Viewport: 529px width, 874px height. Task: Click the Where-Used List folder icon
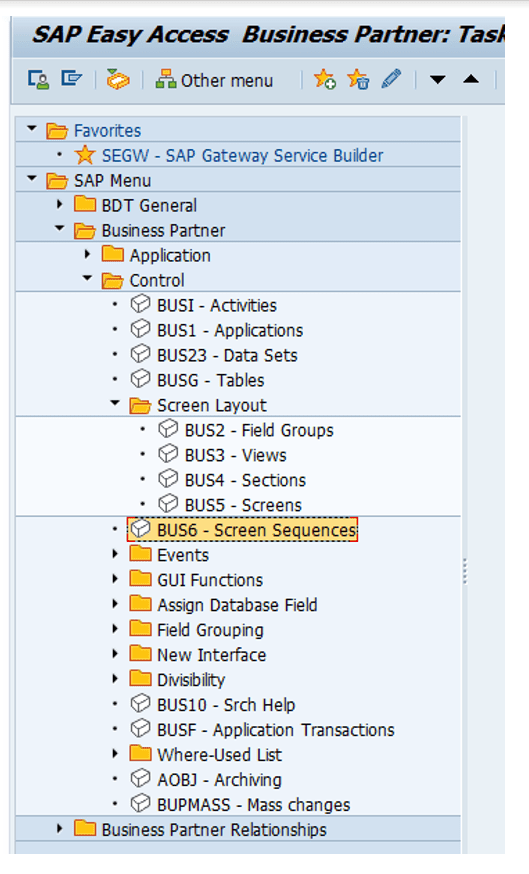point(140,754)
